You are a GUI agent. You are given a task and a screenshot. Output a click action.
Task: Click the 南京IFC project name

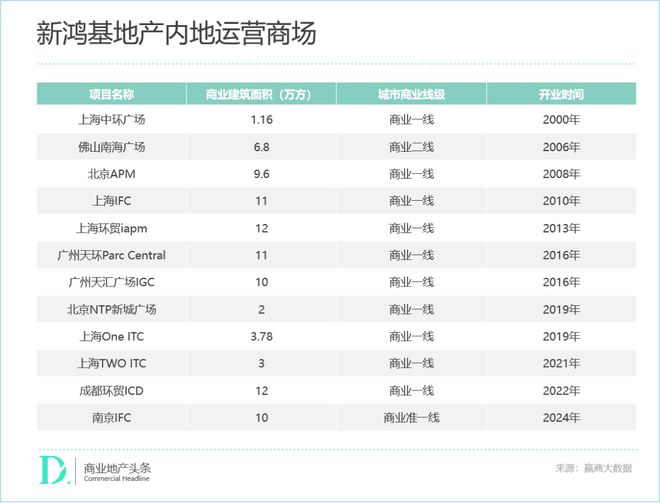click(x=112, y=418)
